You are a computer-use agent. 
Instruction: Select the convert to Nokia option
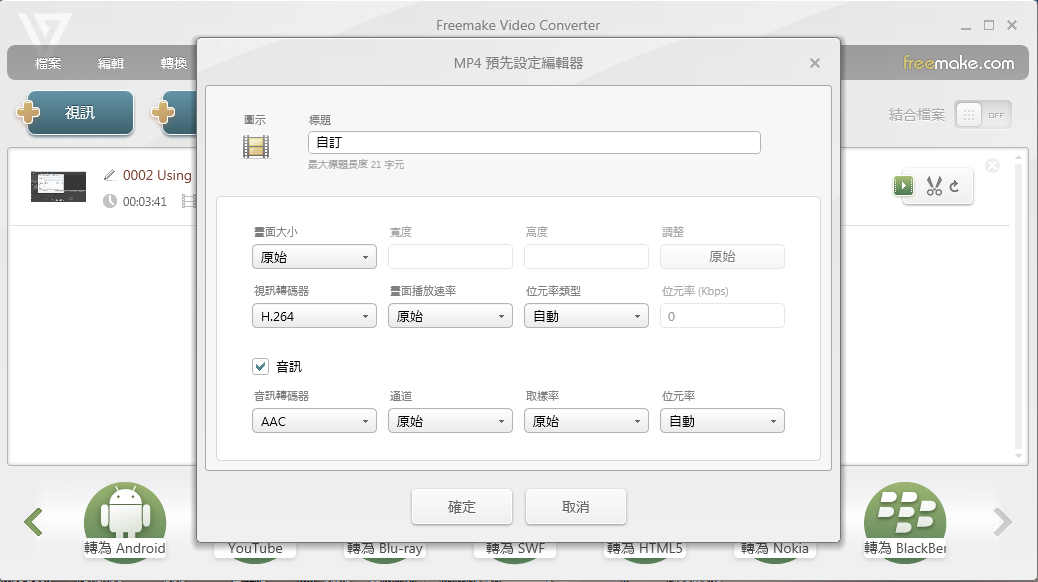[x=775, y=548]
